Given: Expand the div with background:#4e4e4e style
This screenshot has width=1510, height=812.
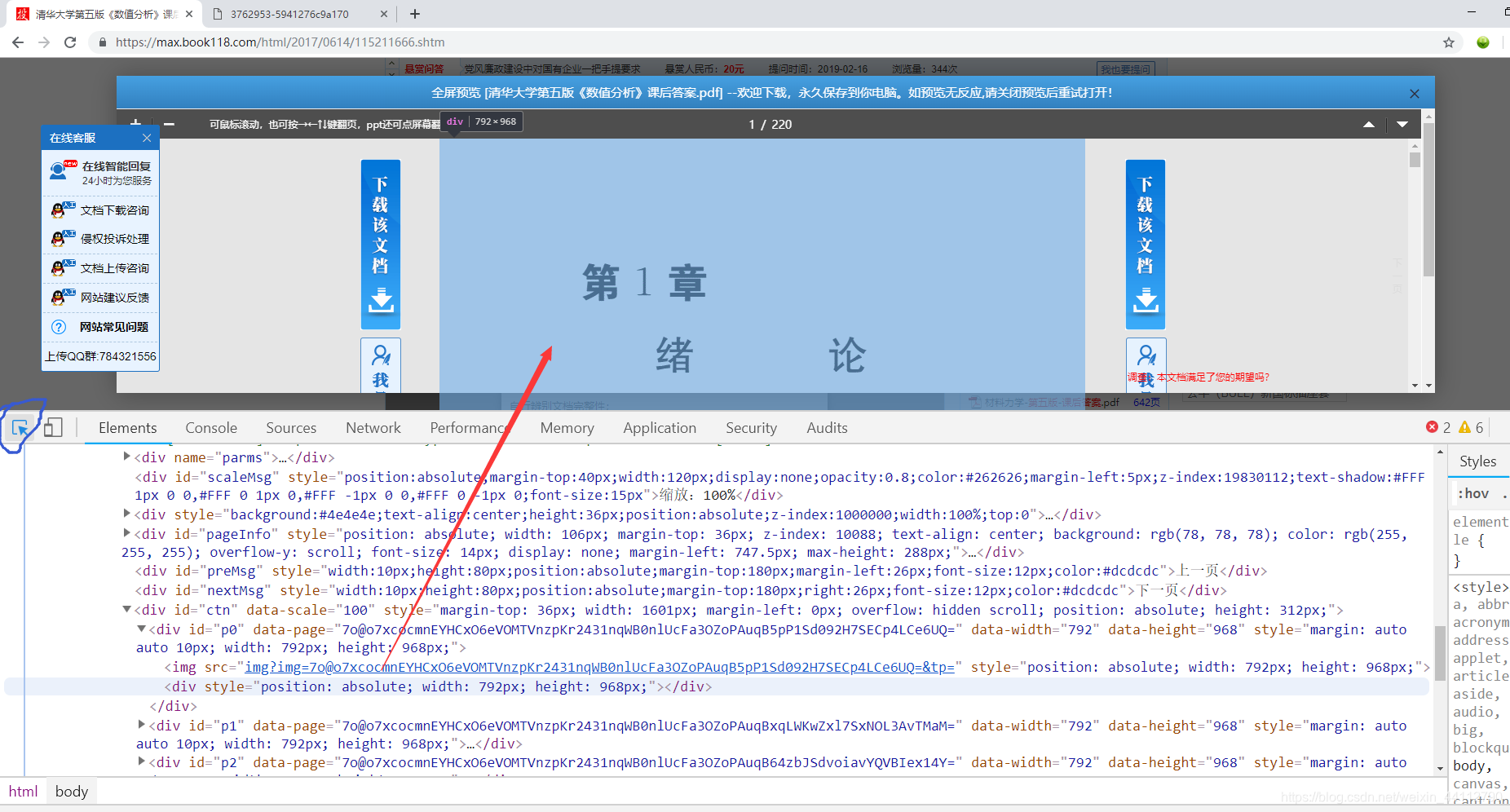Looking at the screenshot, I should click(x=126, y=514).
